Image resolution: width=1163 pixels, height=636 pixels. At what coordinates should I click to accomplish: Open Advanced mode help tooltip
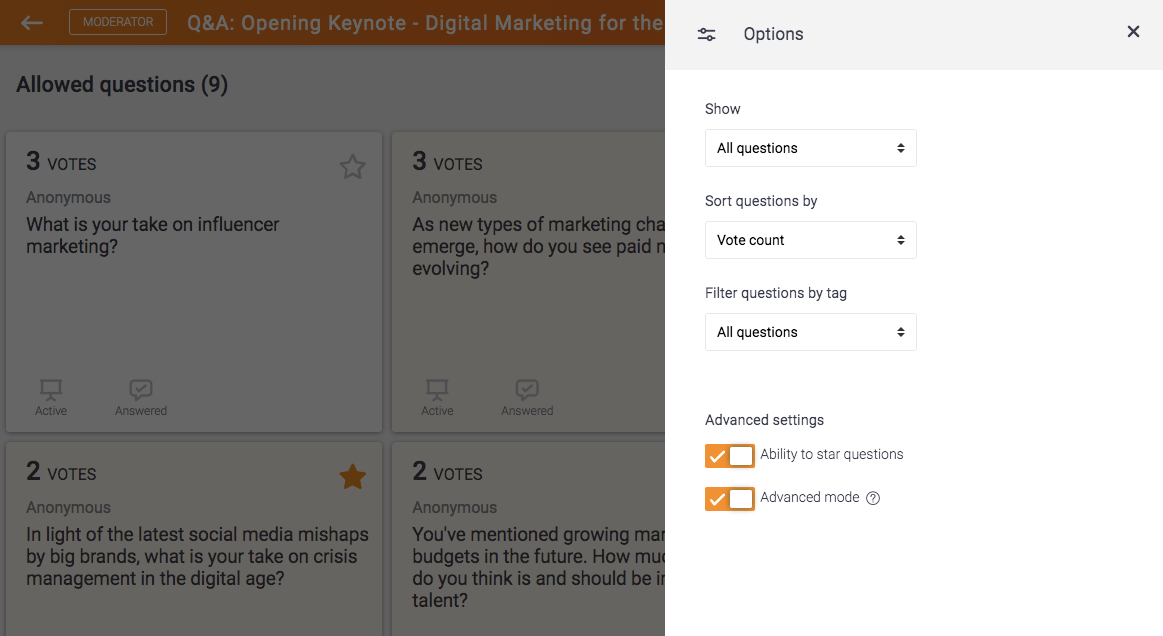click(873, 498)
